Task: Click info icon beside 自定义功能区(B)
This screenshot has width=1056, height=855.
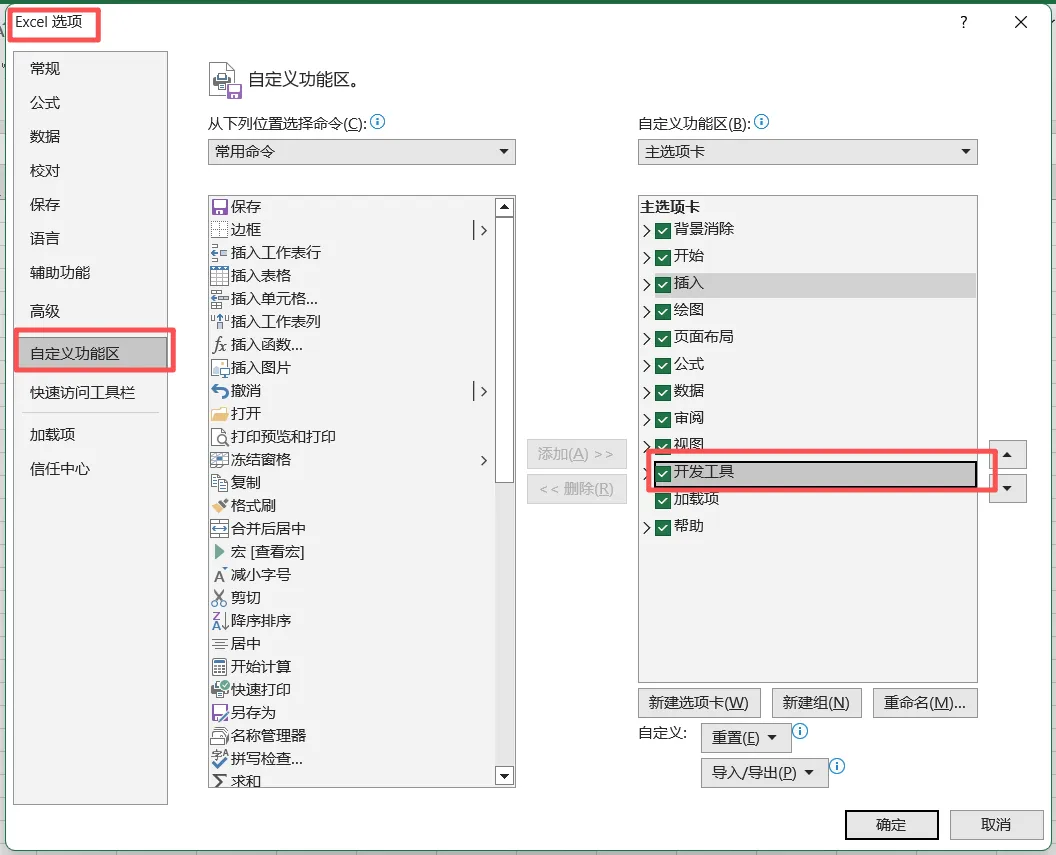Action: tap(762, 122)
